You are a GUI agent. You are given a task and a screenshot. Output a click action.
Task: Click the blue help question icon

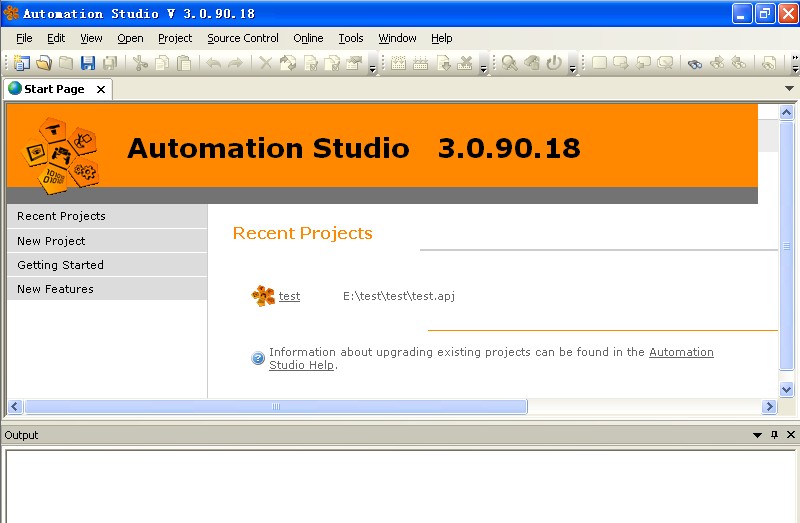coord(258,358)
